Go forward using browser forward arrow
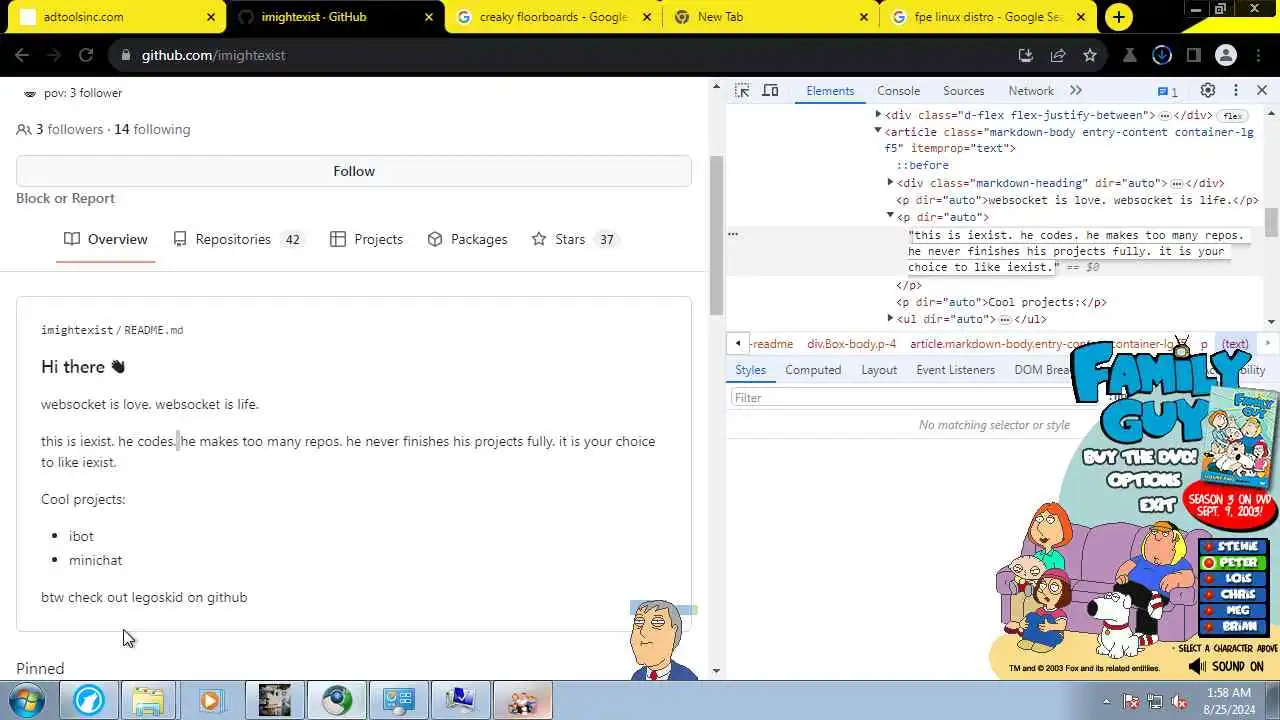The width and height of the screenshot is (1280, 720). click(54, 55)
